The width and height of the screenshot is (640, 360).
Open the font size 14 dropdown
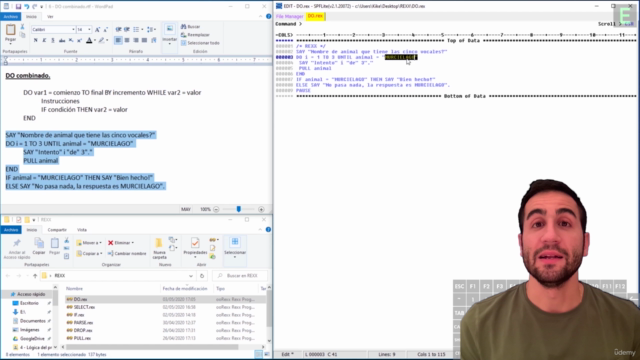(89, 29)
